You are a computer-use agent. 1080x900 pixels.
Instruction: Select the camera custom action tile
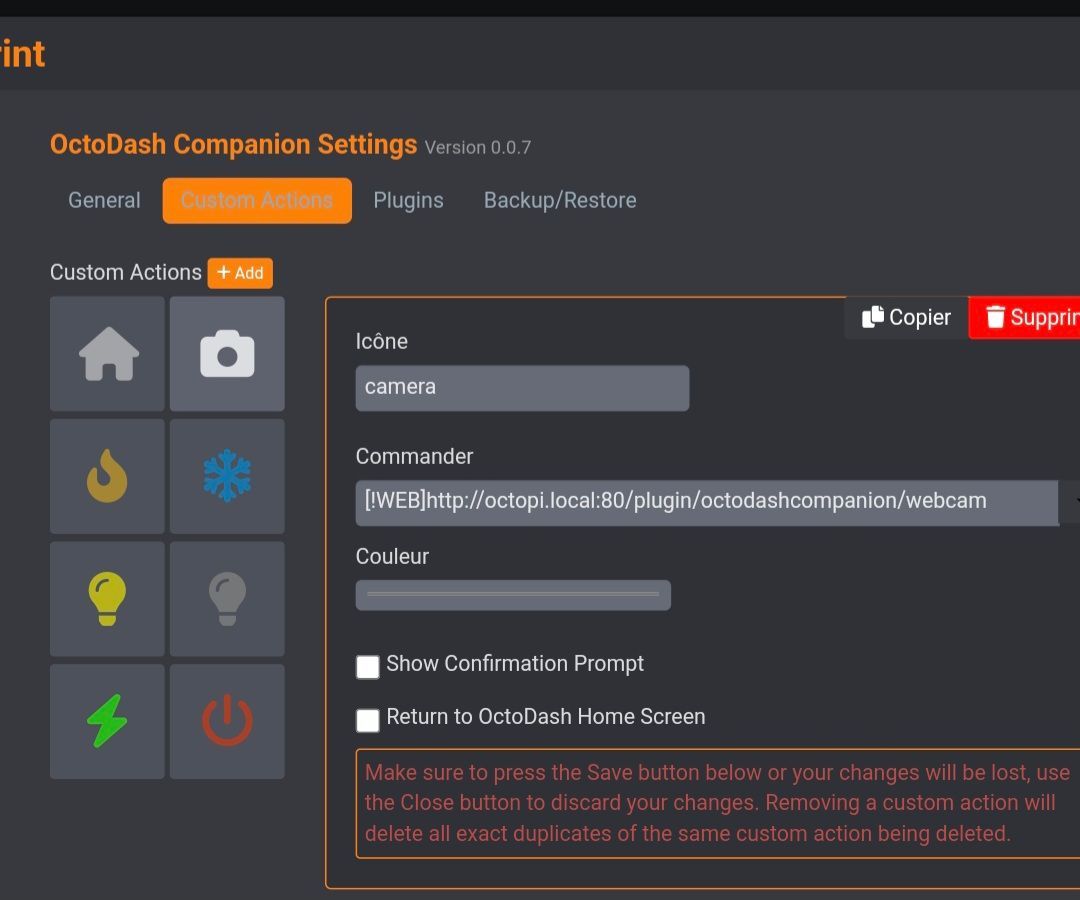227,354
